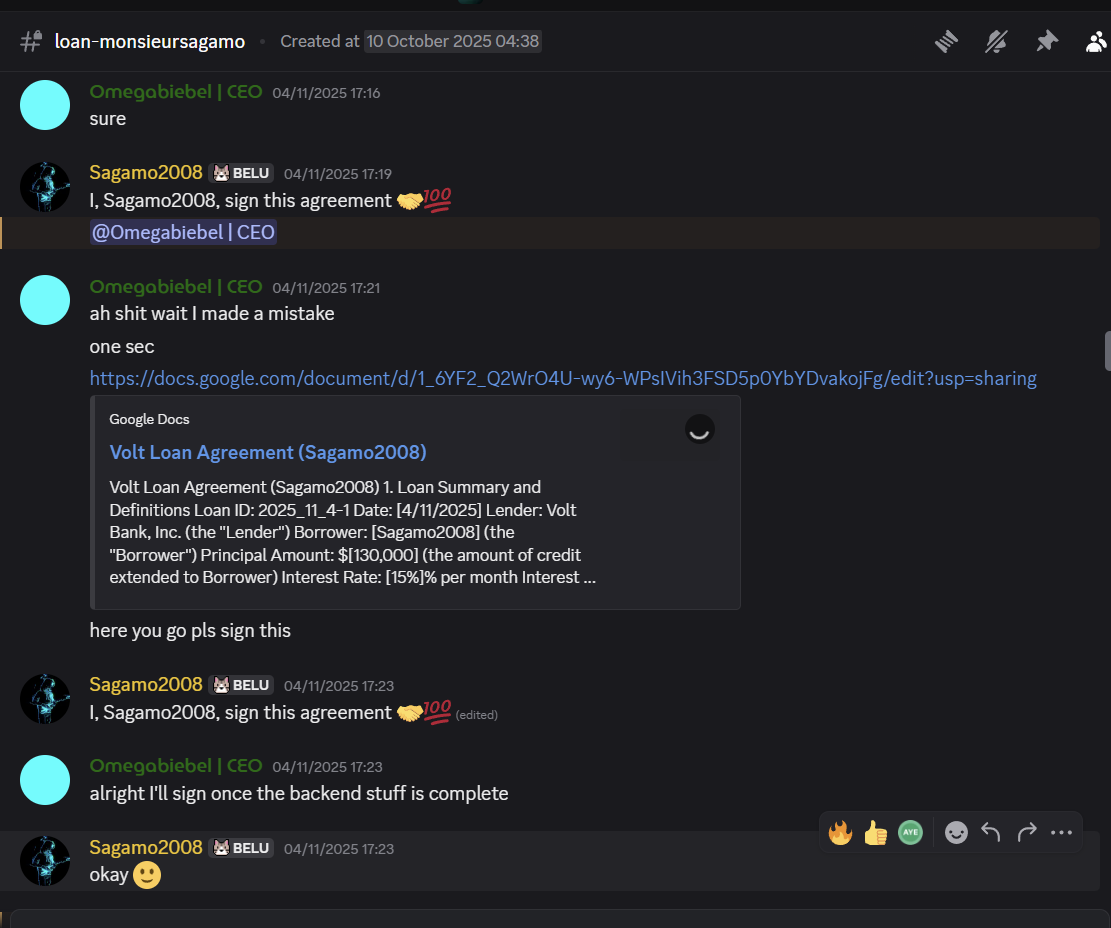Open the Google Docs loan agreement URL
Image resolution: width=1111 pixels, height=928 pixels.
click(x=562, y=378)
